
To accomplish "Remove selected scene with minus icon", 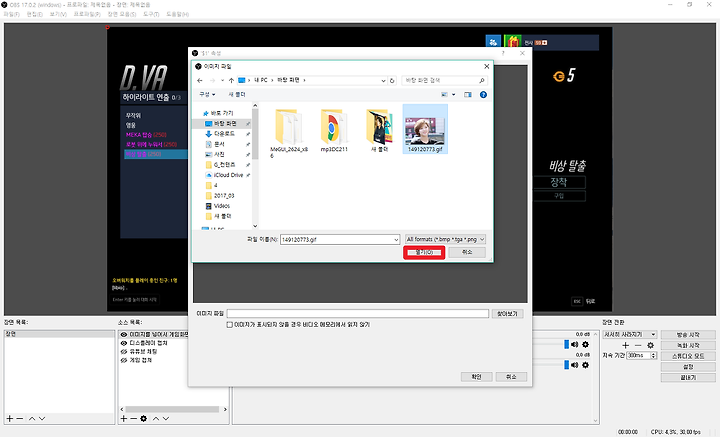I will coord(20,418).
